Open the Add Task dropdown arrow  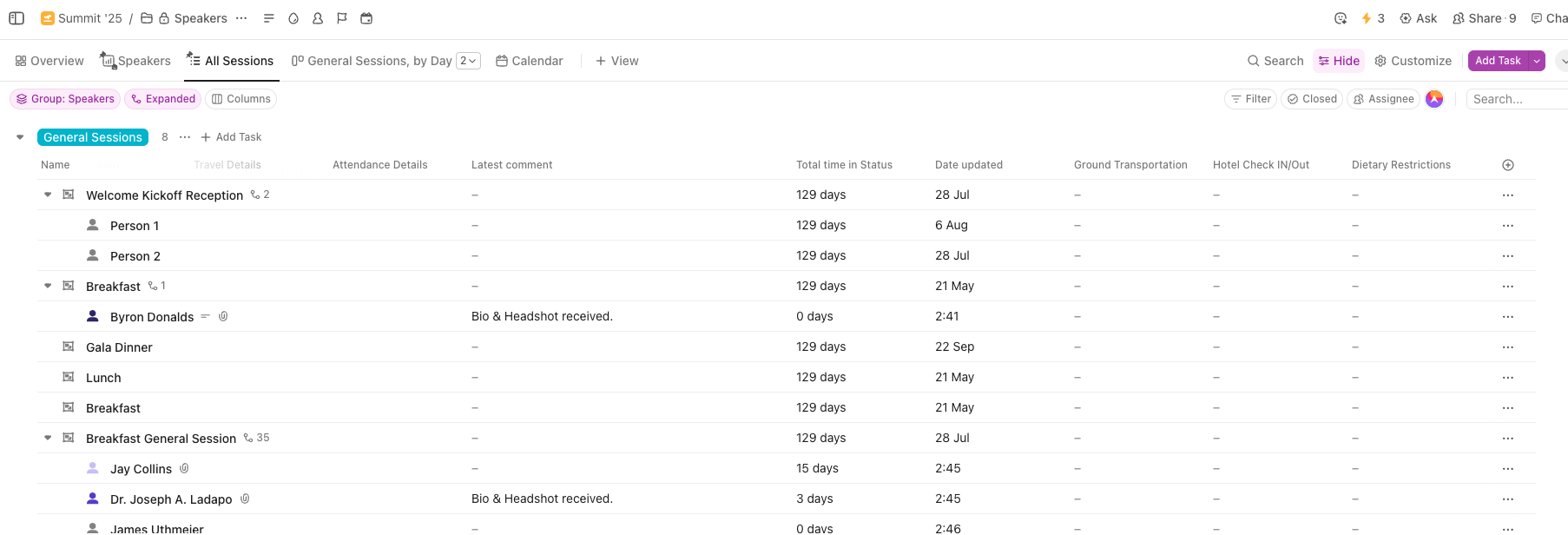coord(1537,61)
